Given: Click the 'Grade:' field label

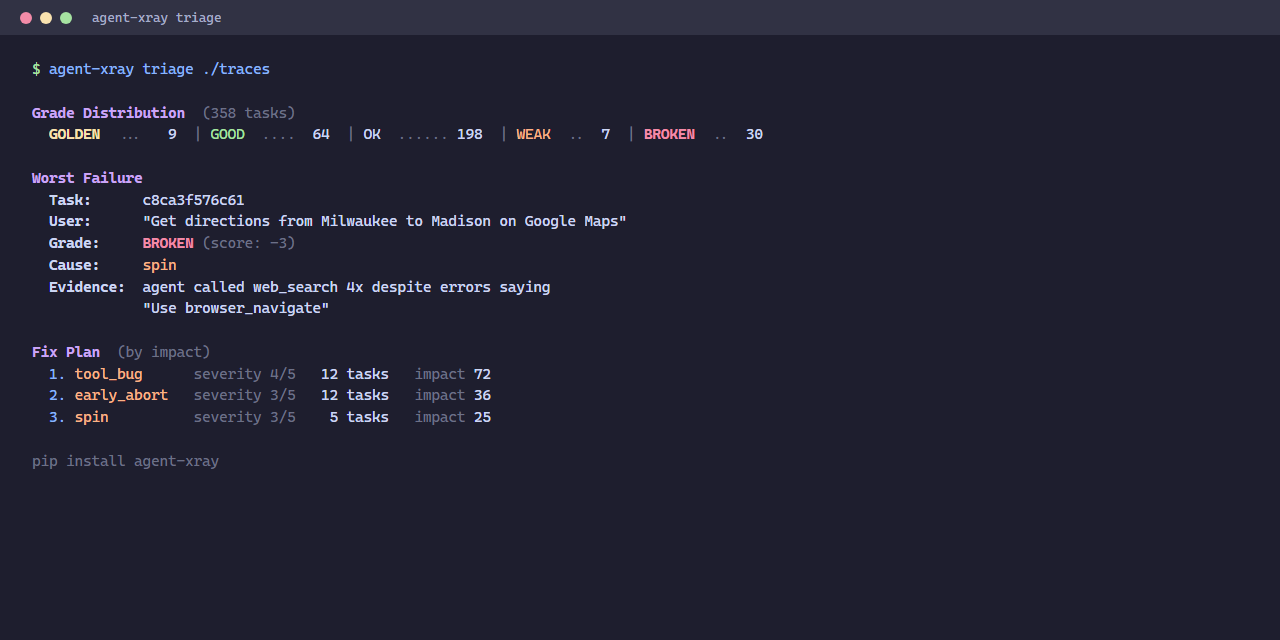Looking at the screenshot, I should [74, 243].
